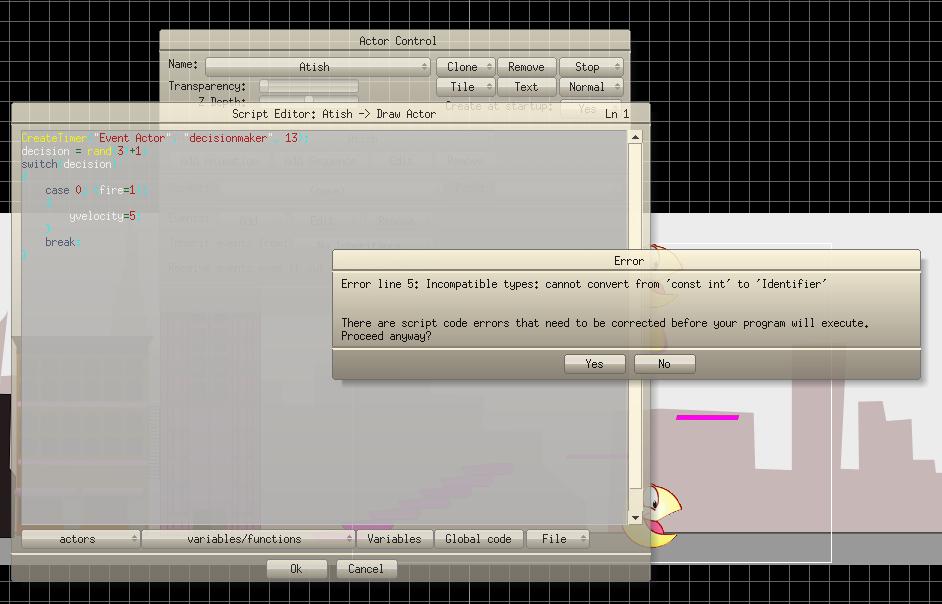The width and height of the screenshot is (942, 604).
Task: Click the Script Editor title bar
Action: point(330,114)
